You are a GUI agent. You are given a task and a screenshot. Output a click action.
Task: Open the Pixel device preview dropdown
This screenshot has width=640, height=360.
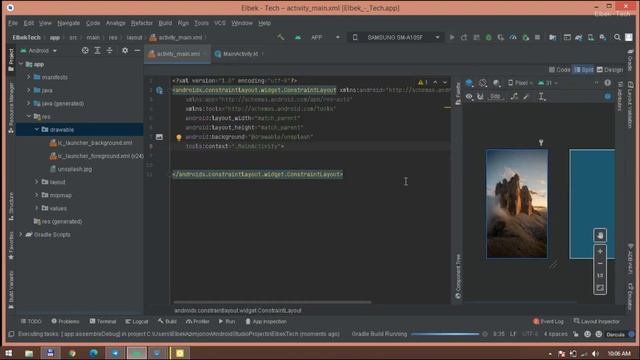pos(520,83)
